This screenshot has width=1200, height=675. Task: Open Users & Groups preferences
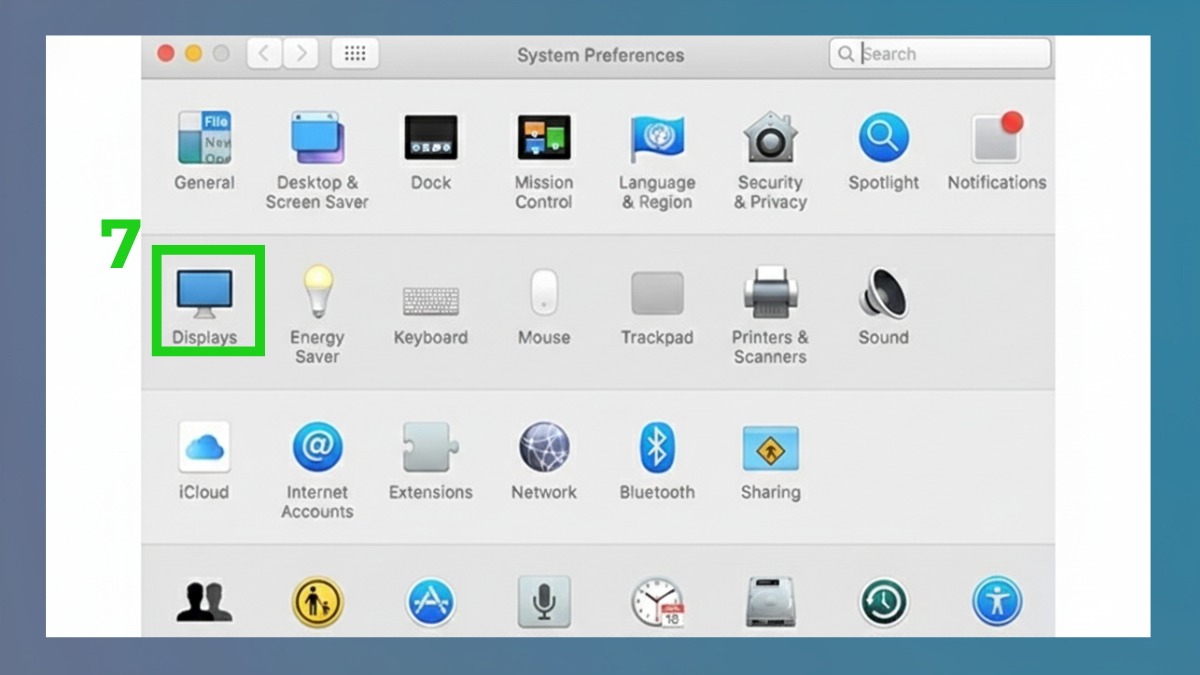[204, 601]
